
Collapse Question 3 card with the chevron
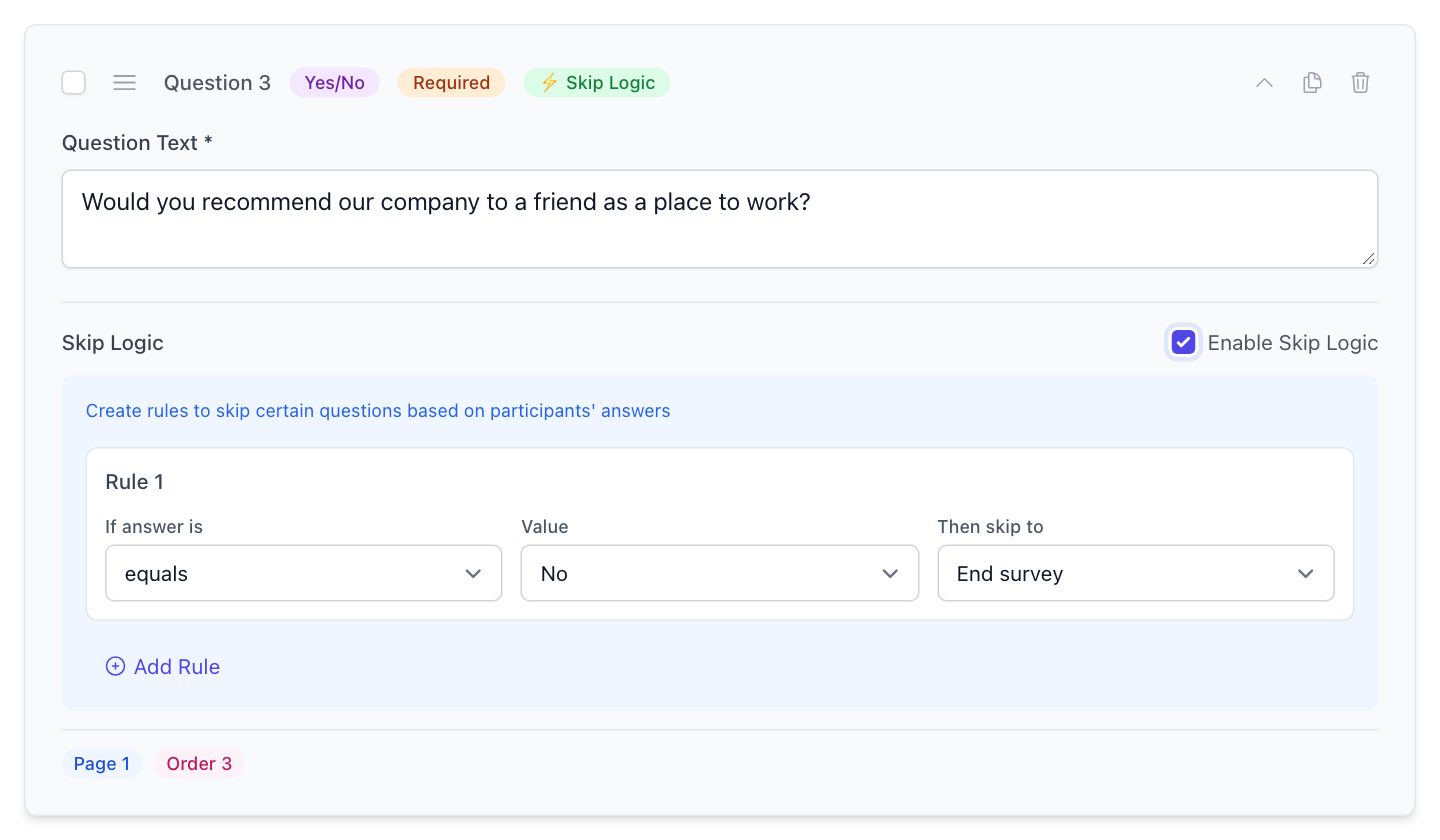1264,83
